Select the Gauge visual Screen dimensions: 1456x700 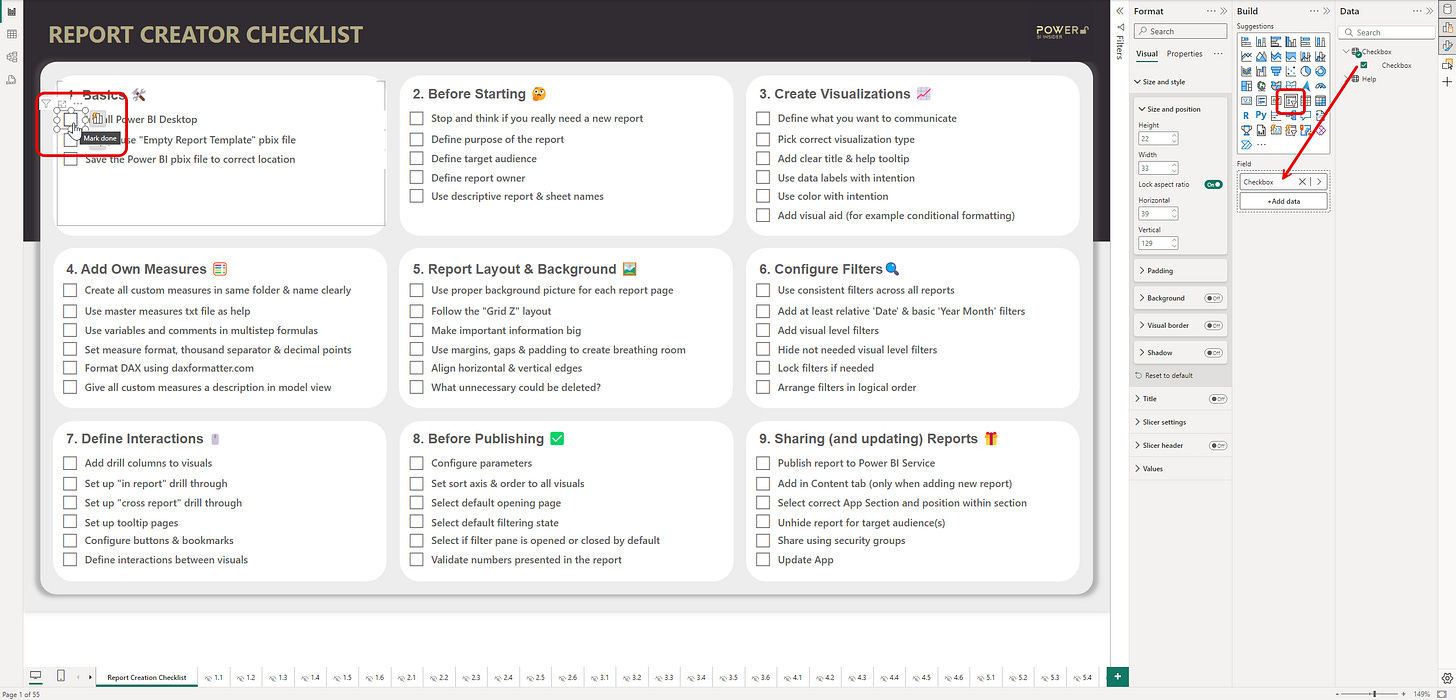1321,86
